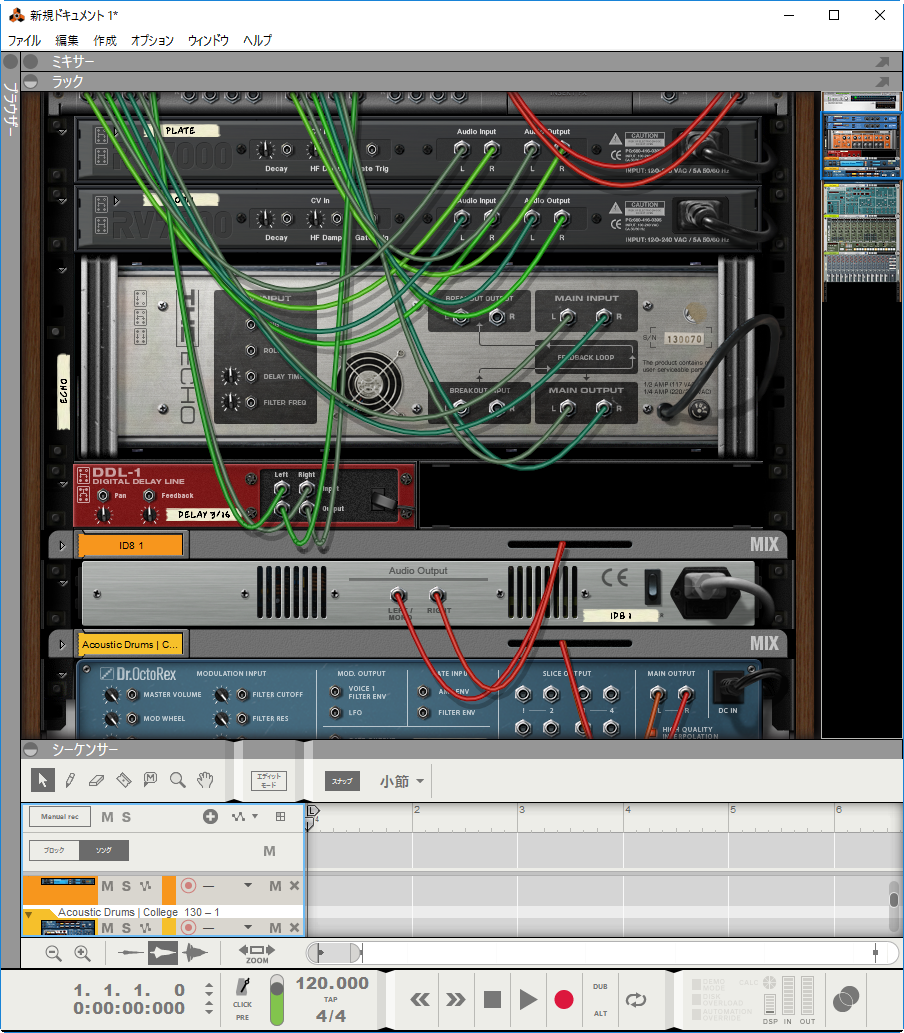Image resolution: width=904 pixels, height=1033 pixels.
Task: Open the オプション menu
Action: click(x=152, y=40)
